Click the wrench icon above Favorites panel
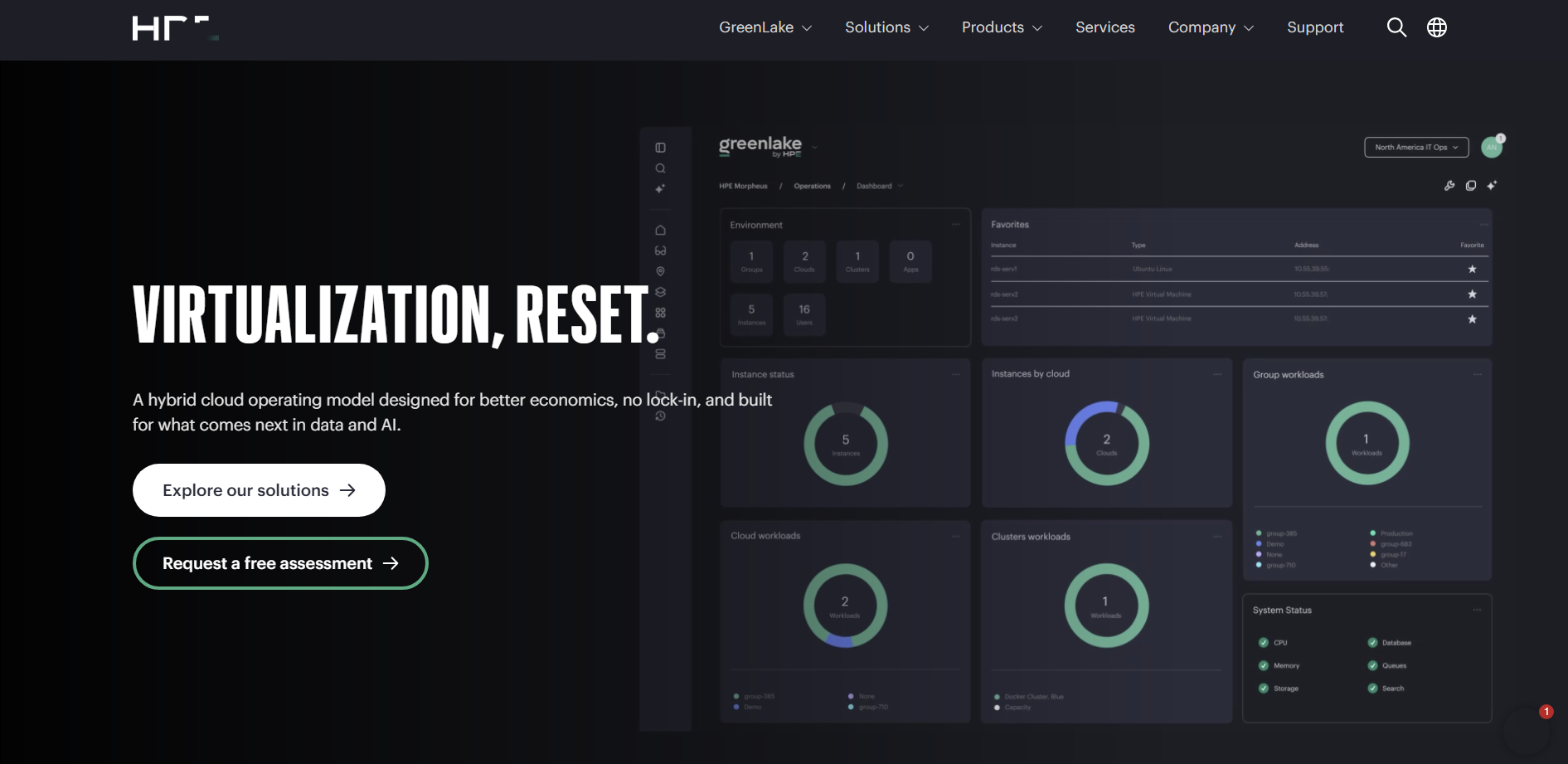Image resolution: width=1568 pixels, height=764 pixels. point(1449,186)
